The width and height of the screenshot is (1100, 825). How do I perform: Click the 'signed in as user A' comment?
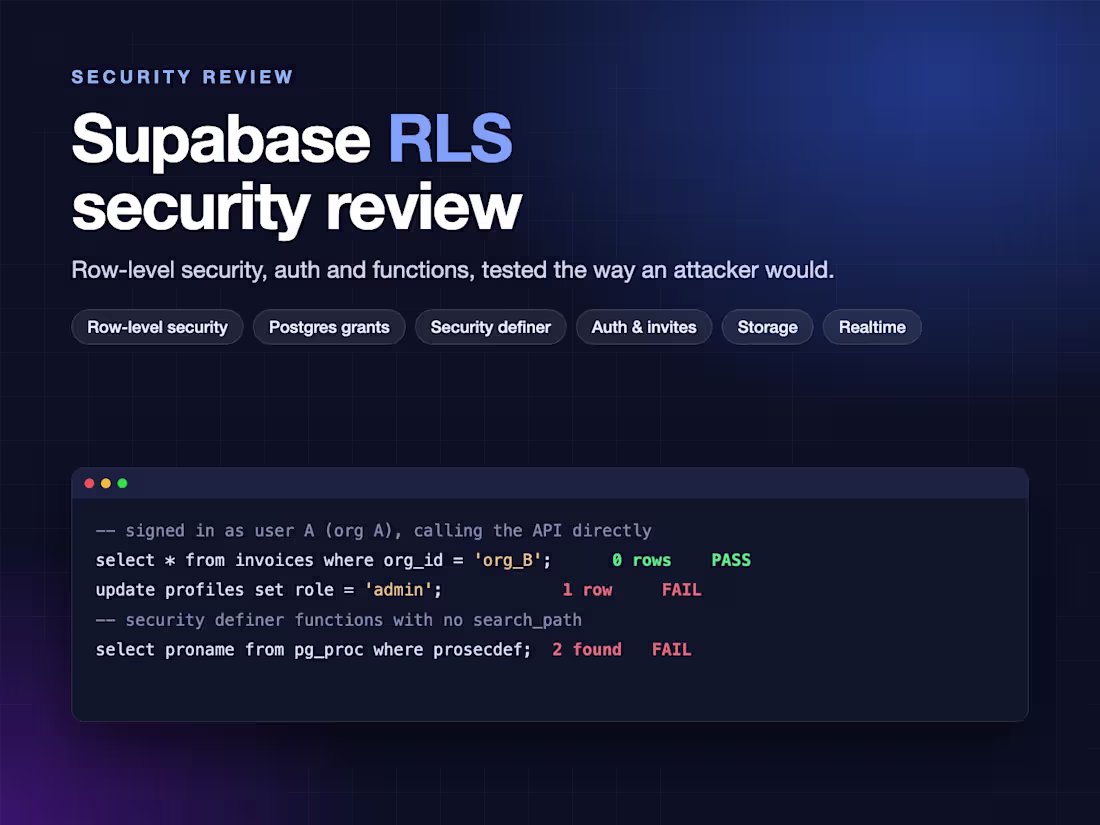[374, 531]
